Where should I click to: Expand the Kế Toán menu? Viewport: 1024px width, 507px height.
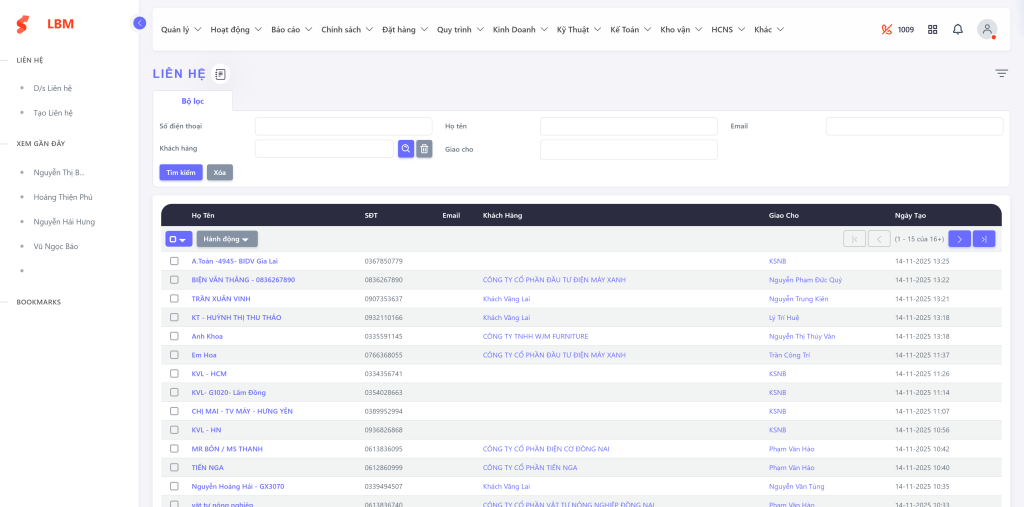pos(630,29)
